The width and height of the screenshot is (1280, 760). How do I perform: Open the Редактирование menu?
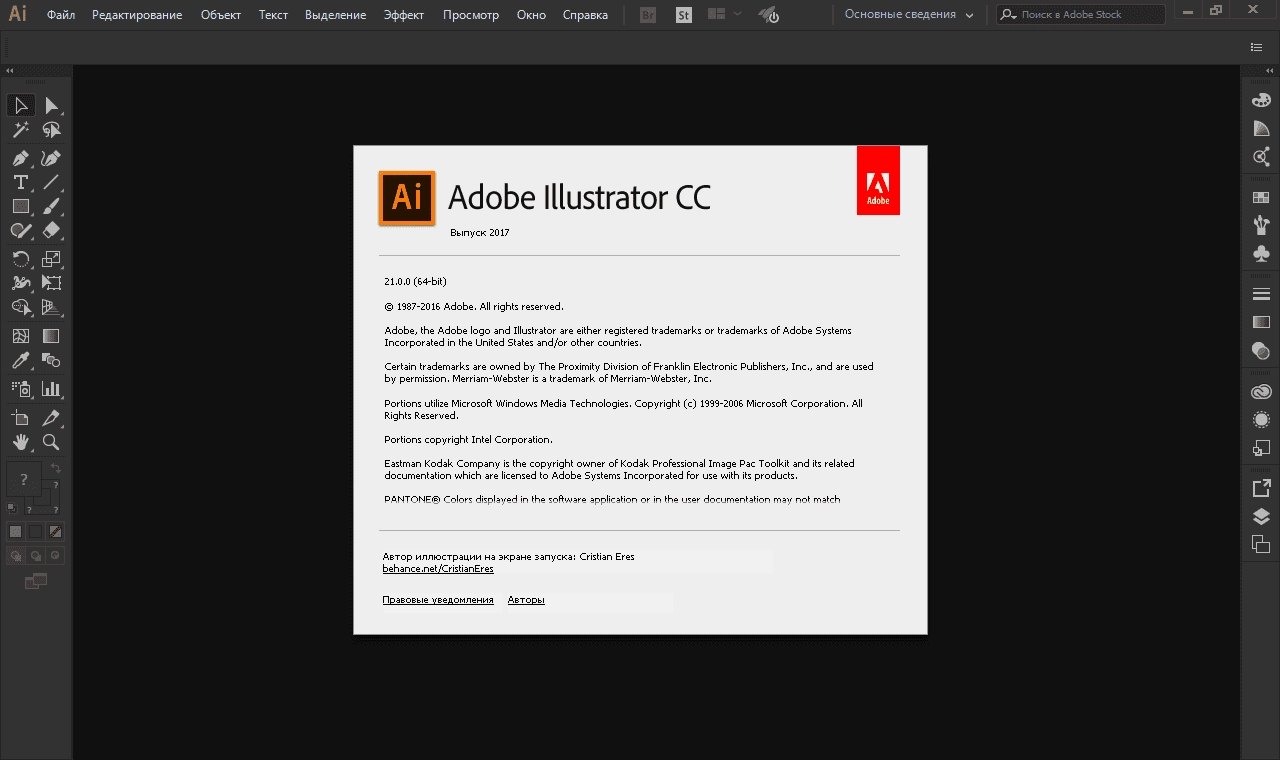(x=137, y=15)
